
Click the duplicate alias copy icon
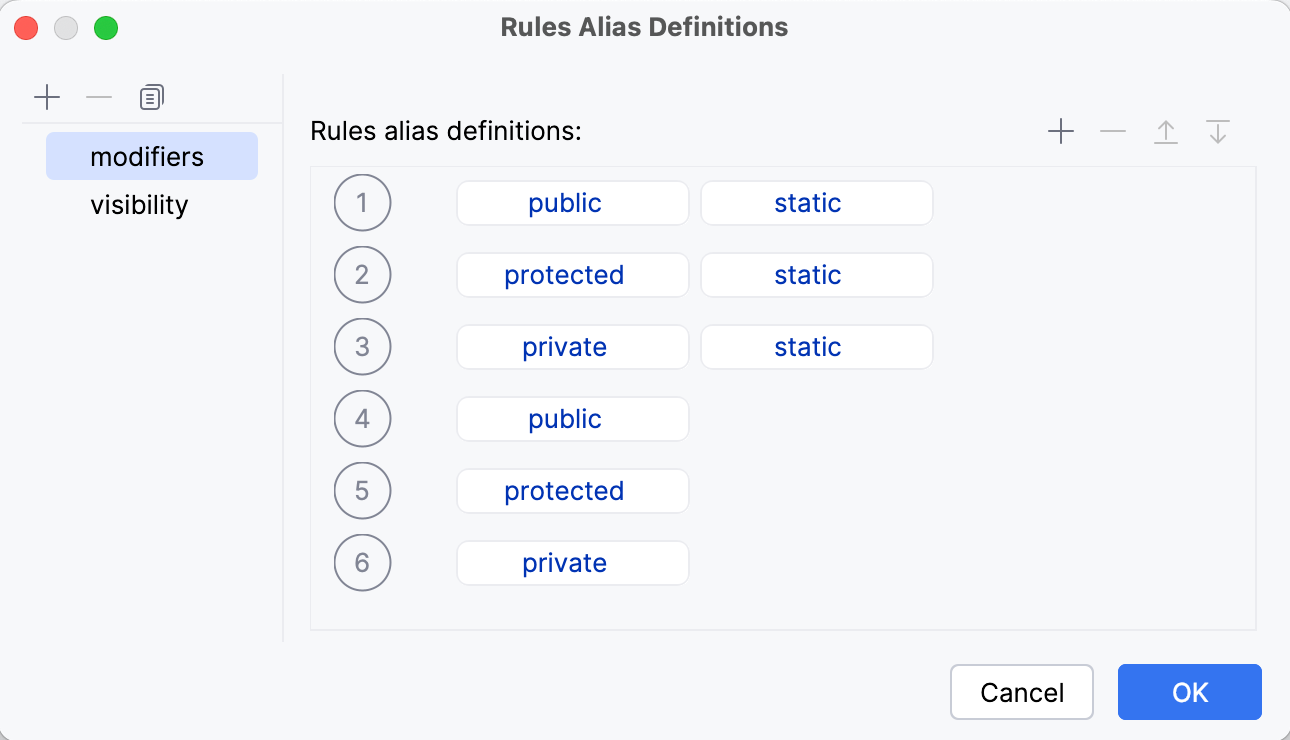coord(151,97)
